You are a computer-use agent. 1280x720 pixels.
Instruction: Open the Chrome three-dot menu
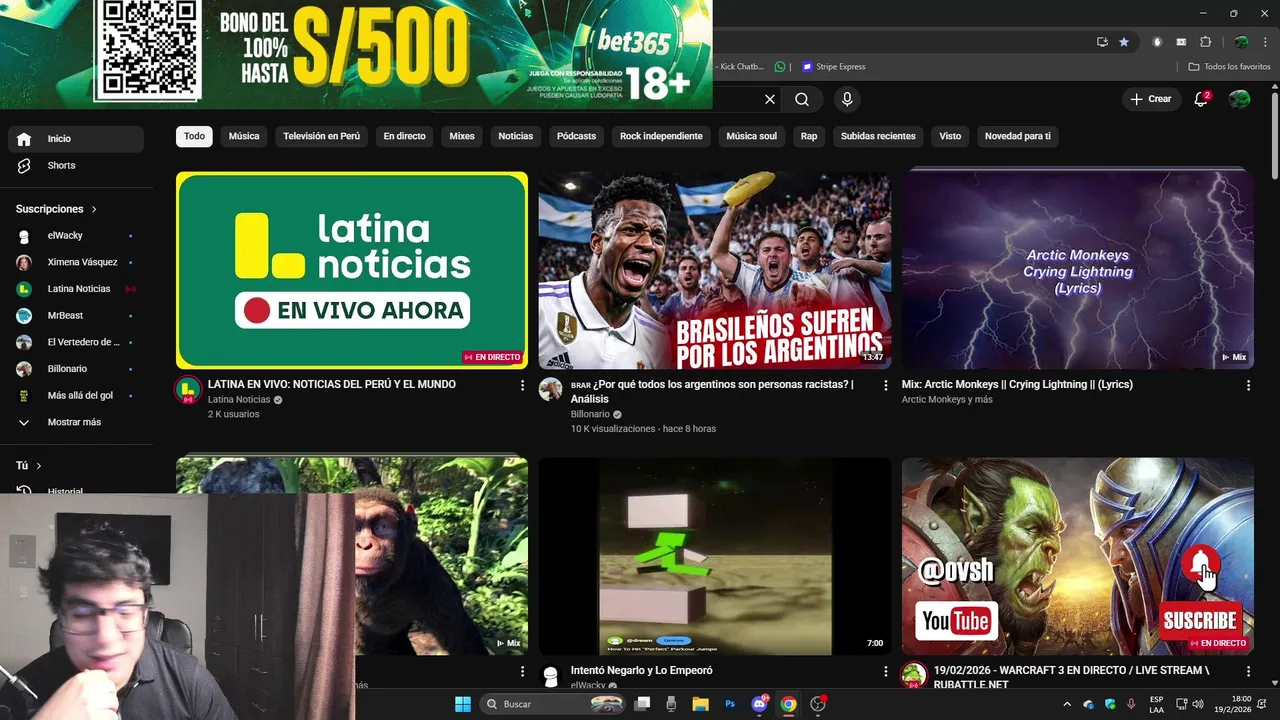[1266, 42]
